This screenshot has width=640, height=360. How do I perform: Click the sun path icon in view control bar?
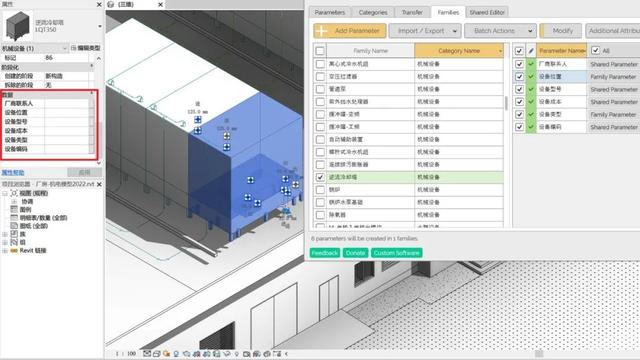(x=166, y=354)
